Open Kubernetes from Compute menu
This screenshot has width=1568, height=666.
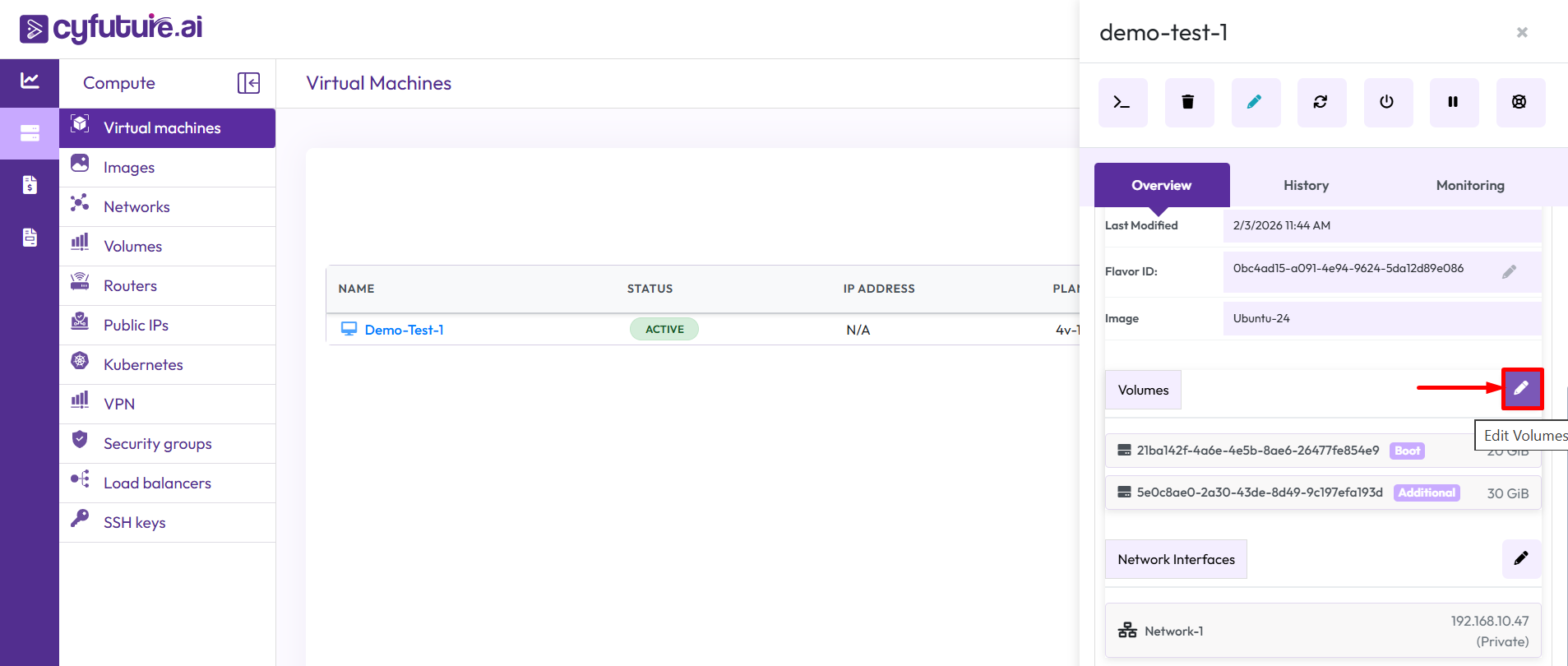pos(143,365)
